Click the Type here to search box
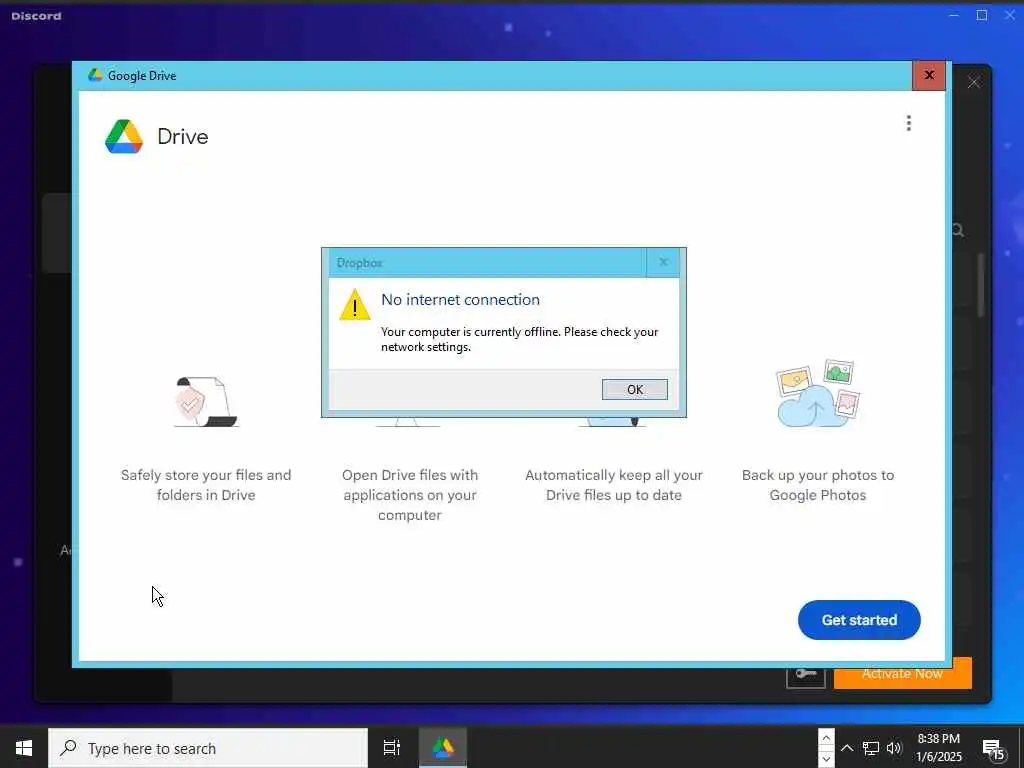 208,748
